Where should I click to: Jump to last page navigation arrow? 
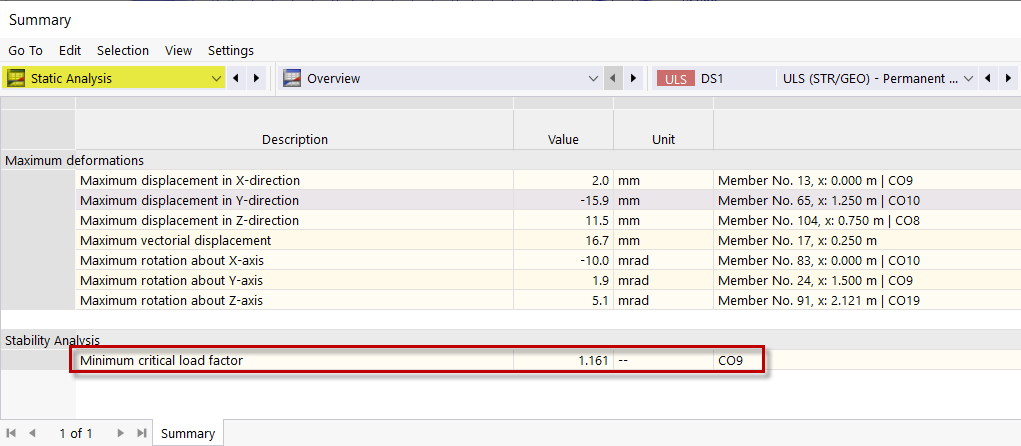(x=141, y=433)
